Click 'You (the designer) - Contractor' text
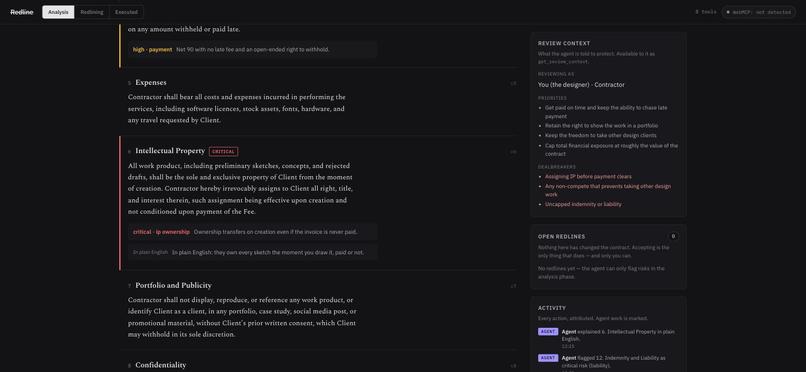The width and height of the screenshot is (806, 372). click(x=581, y=85)
